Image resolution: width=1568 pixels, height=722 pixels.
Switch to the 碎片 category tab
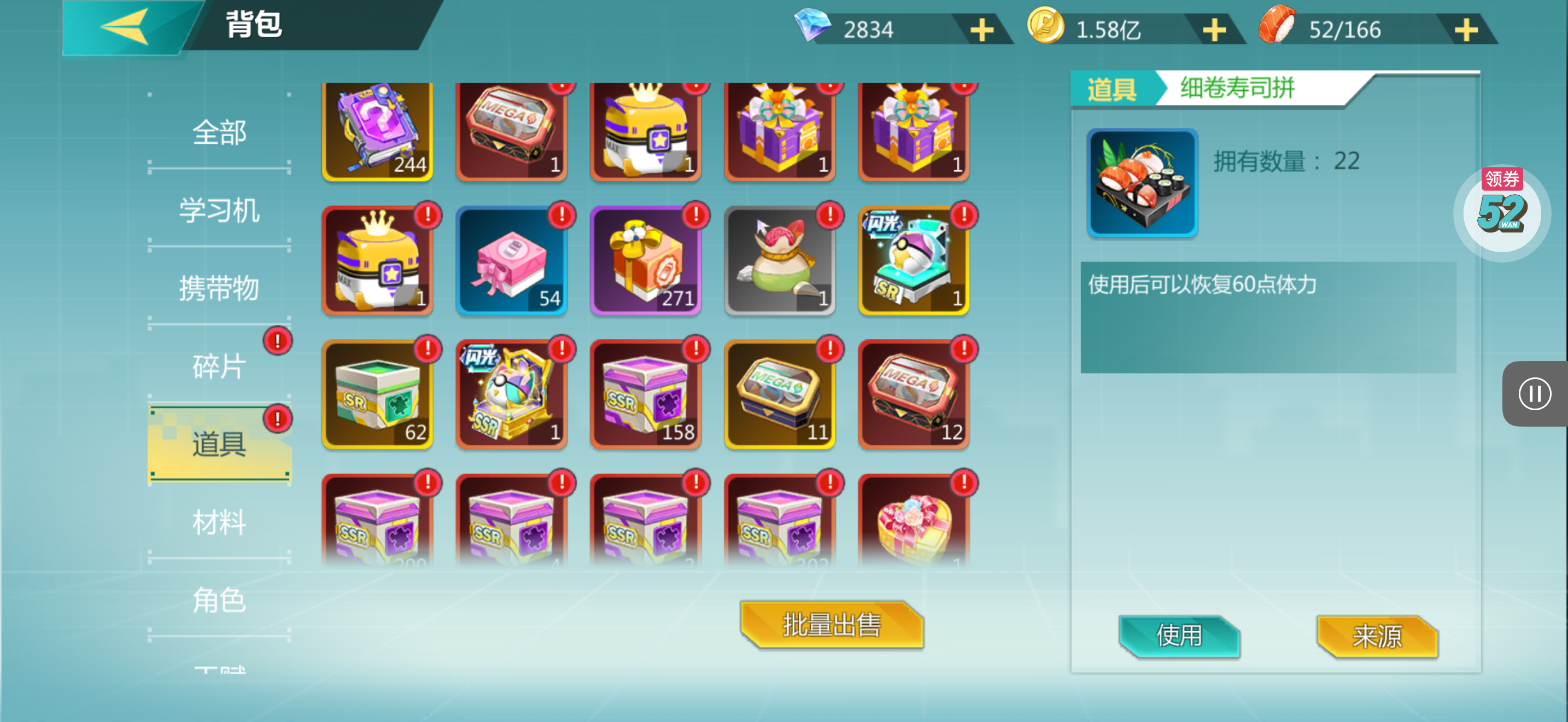[x=219, y=366]
